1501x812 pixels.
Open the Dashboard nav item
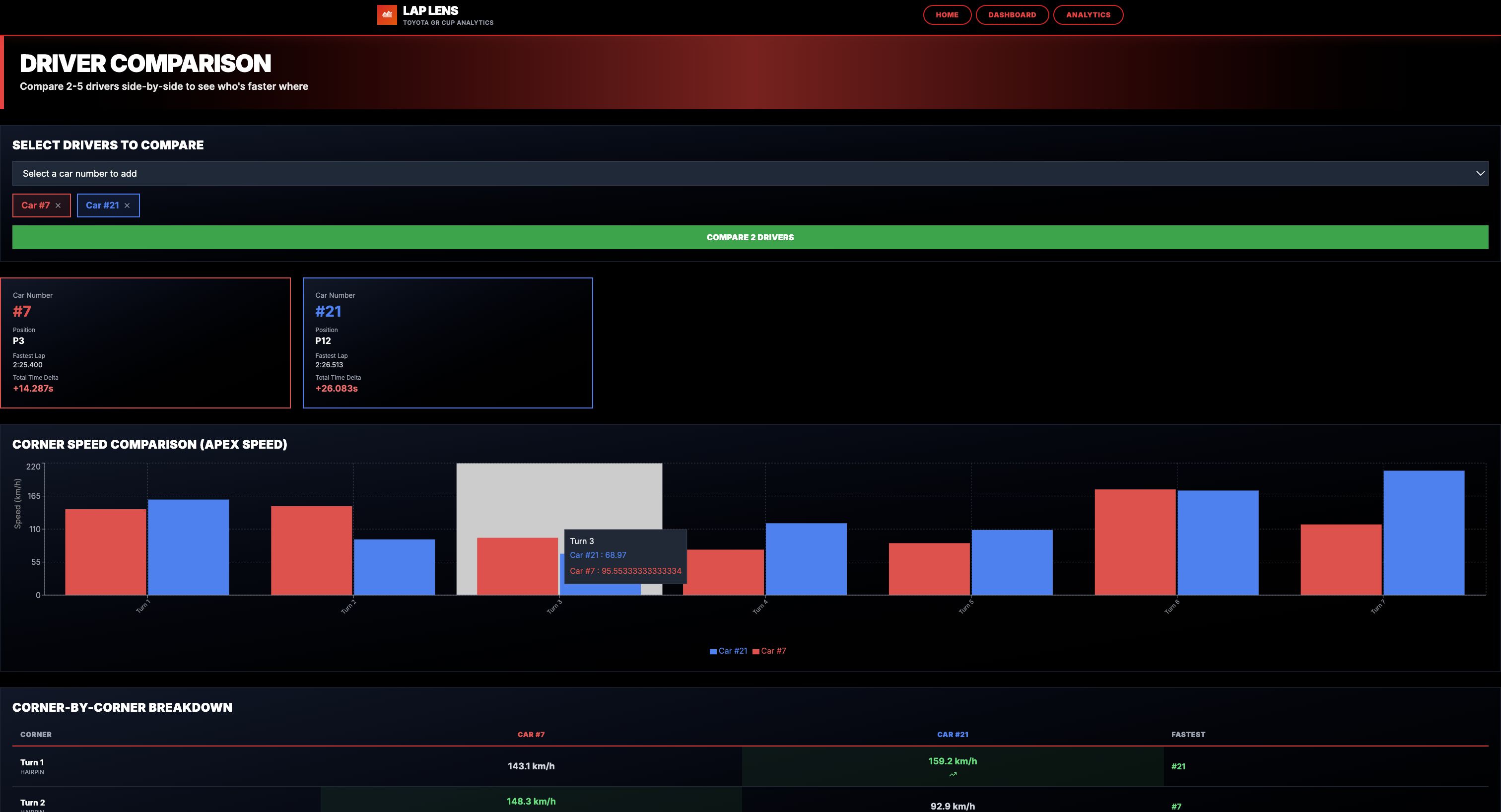(x=1012, y=15)
